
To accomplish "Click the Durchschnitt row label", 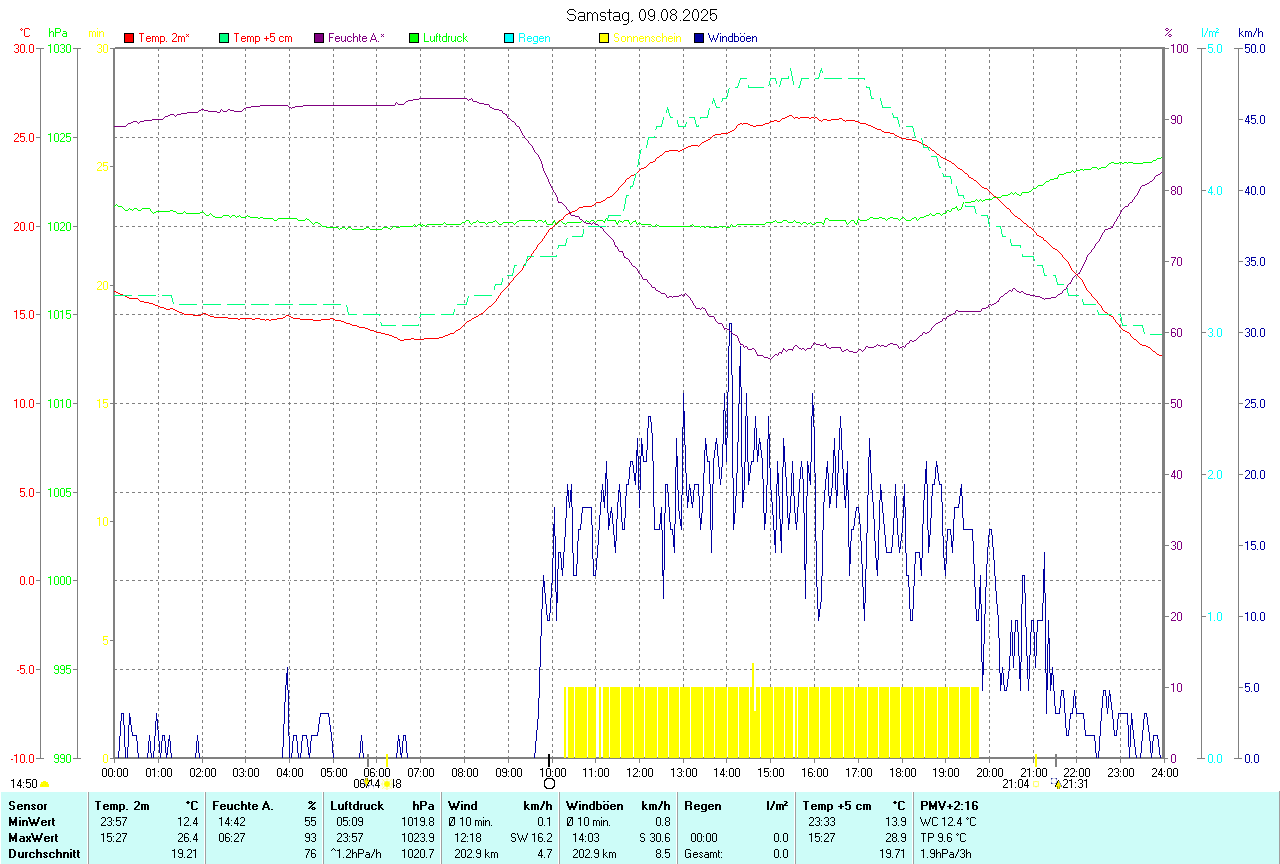I will pos(40,854).
